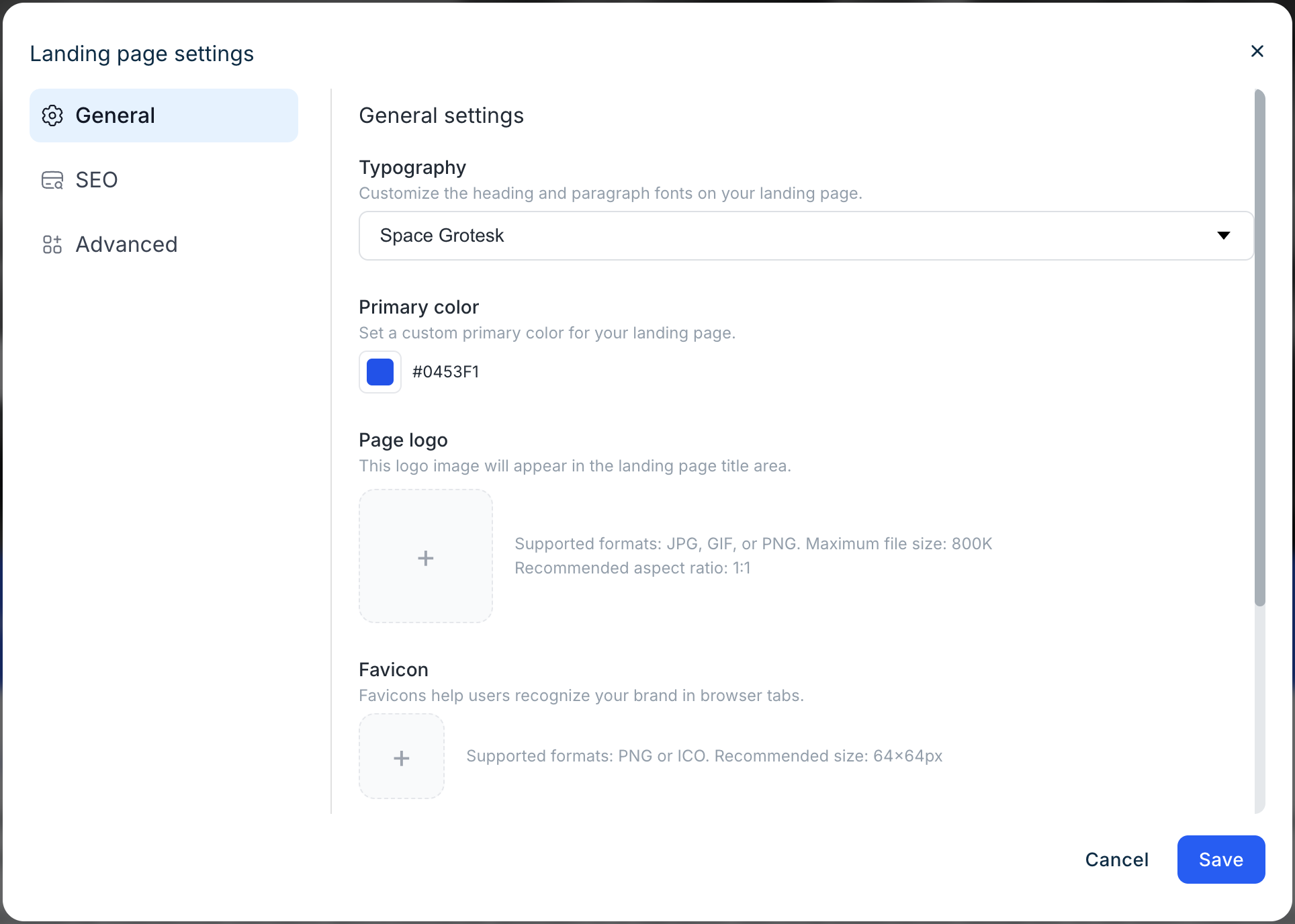Switch to the Advanced tab

coord(126,244)
